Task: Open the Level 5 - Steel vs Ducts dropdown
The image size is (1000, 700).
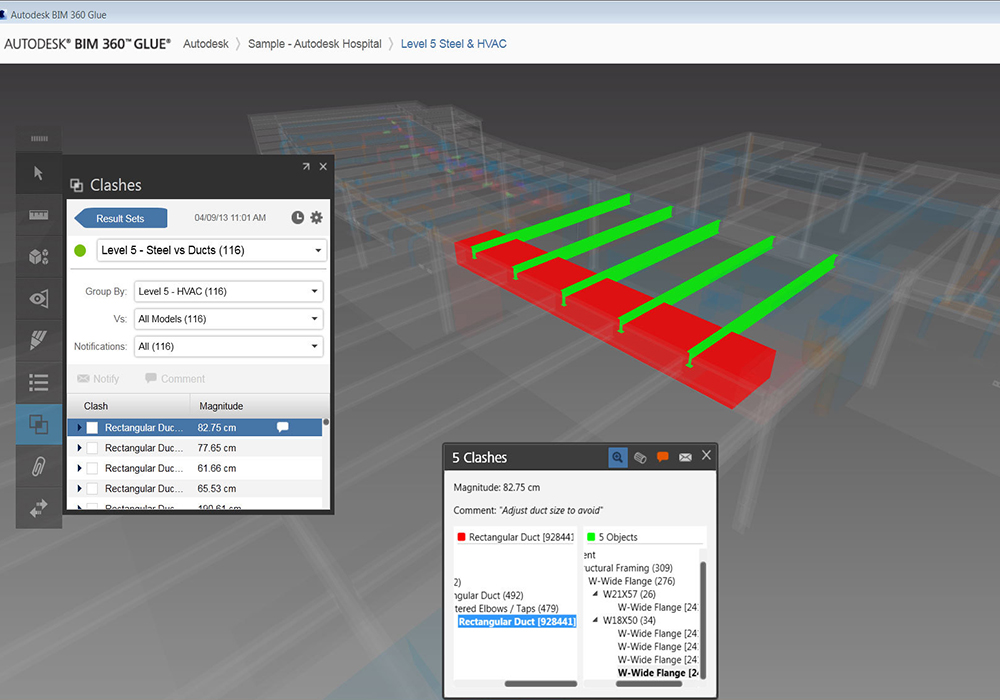Action: click(x=210, y=250)
